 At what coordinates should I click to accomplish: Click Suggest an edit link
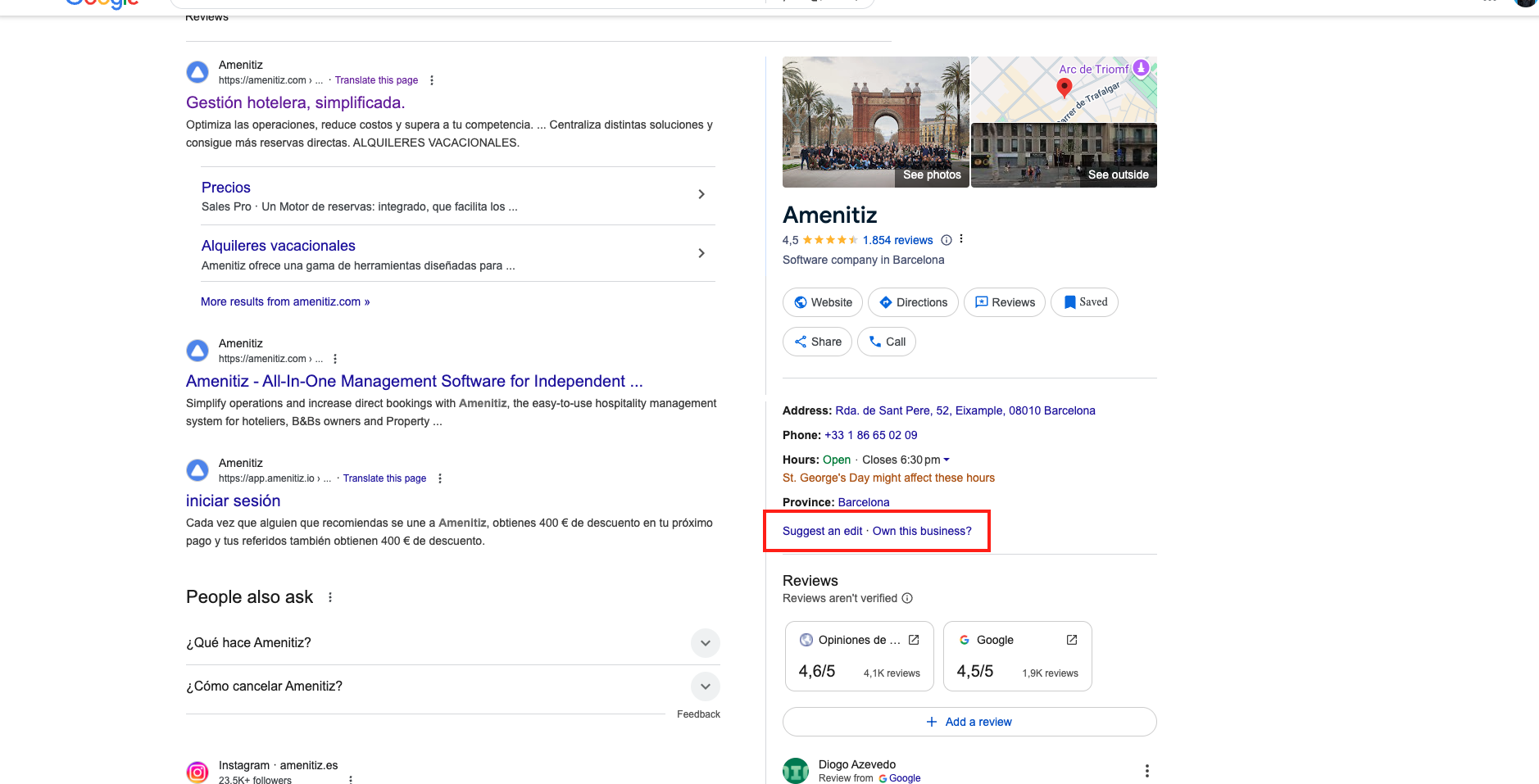tap(822, 531)
